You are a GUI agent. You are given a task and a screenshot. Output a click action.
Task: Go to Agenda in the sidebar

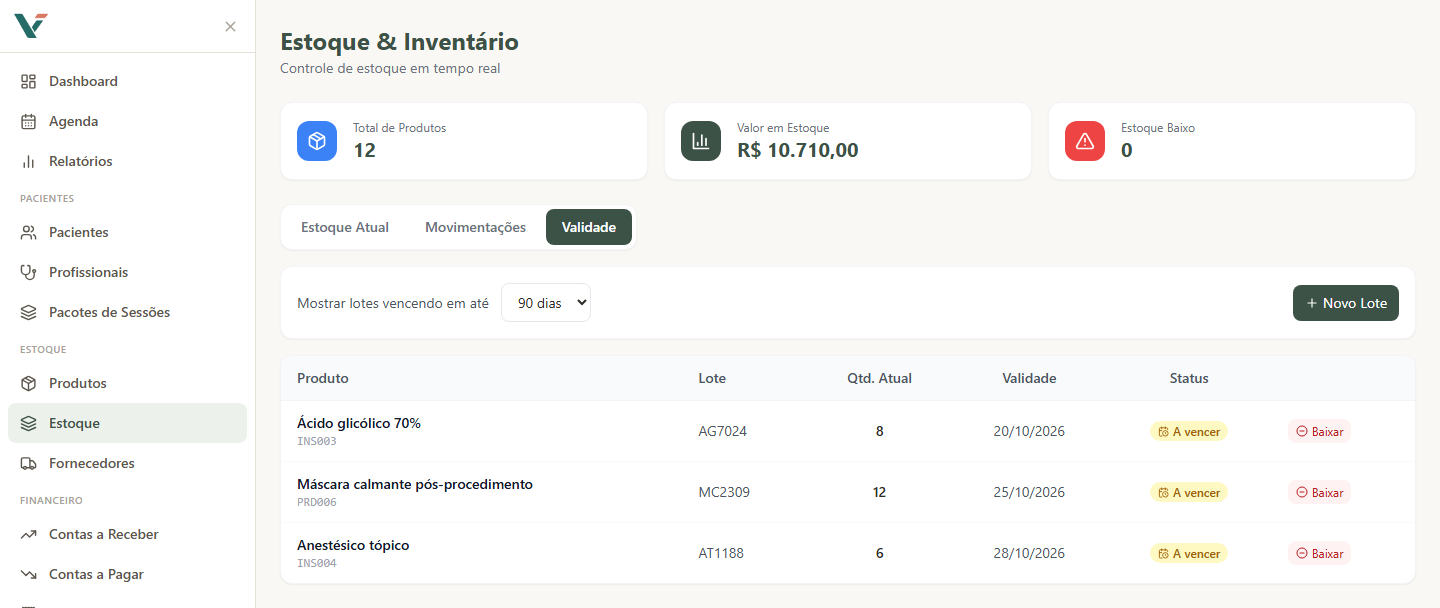pyautogui.click(x=127, y=121)
